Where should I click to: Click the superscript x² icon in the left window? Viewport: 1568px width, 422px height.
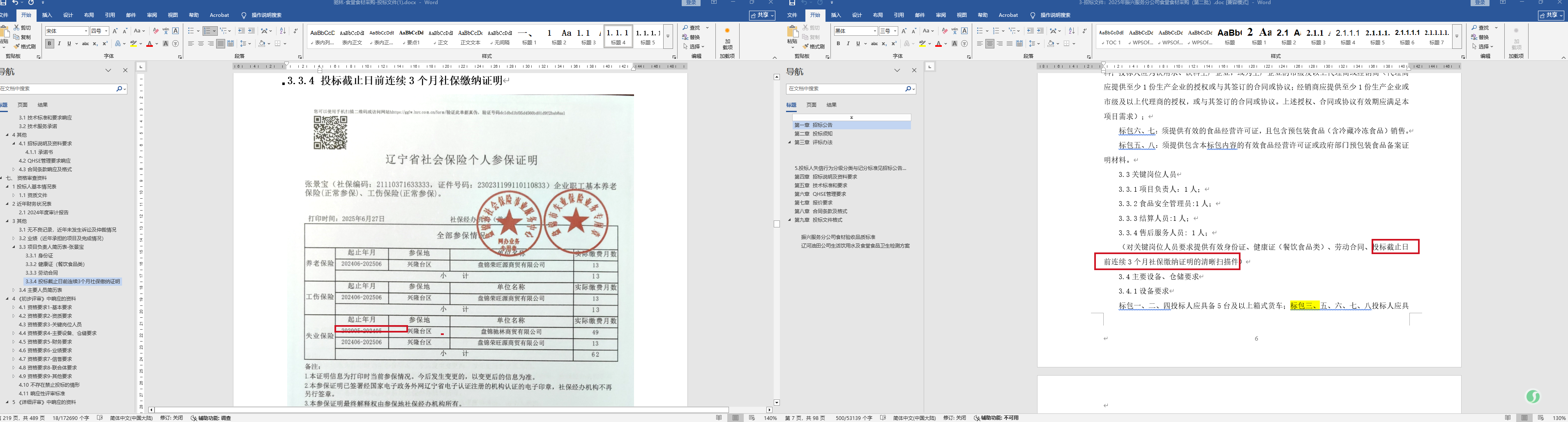[105, 44]
